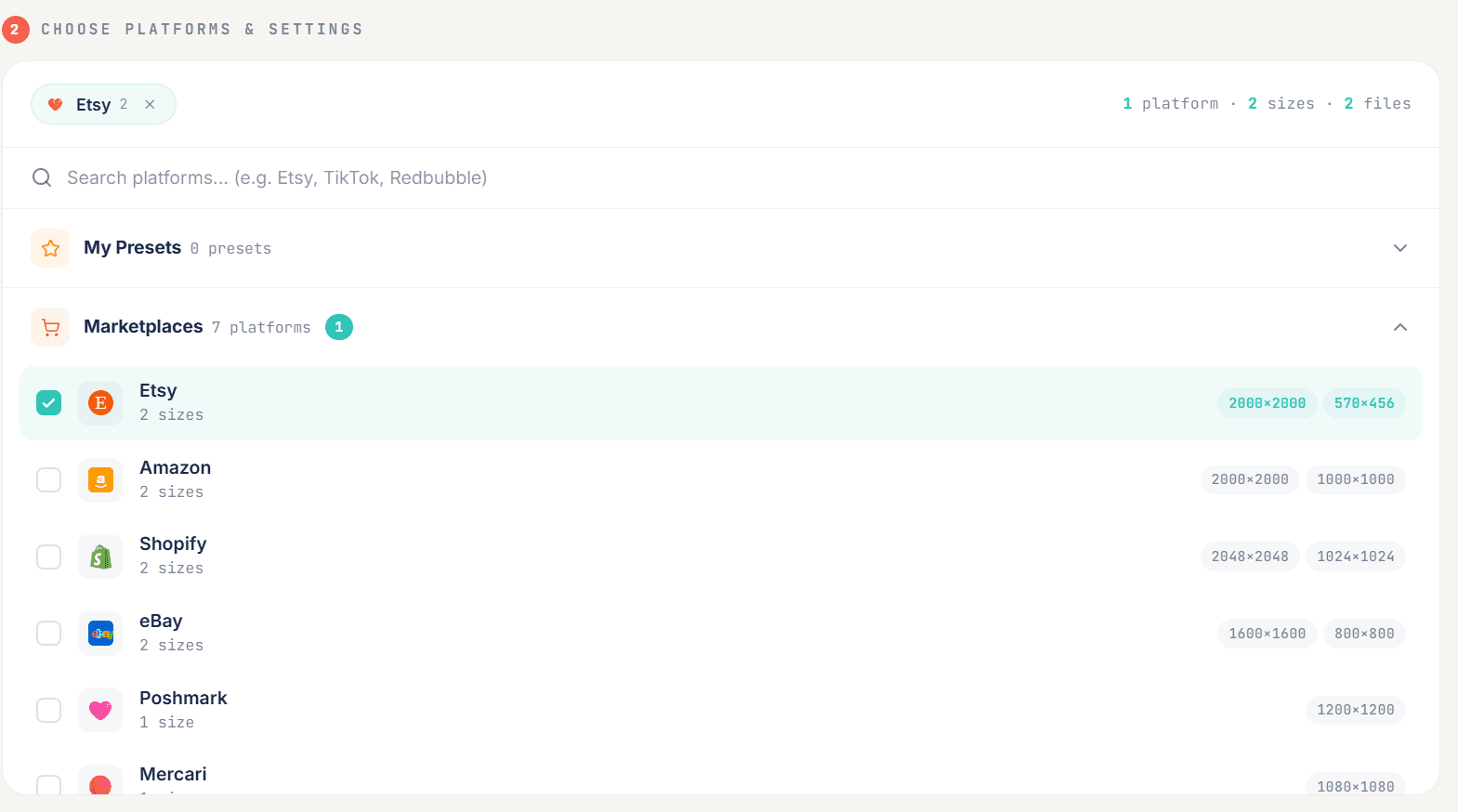Viewport: 1458px width, 812px height.
Task: Click Mercari 1080×1080 size chip
Action: tap(1356, 784)
